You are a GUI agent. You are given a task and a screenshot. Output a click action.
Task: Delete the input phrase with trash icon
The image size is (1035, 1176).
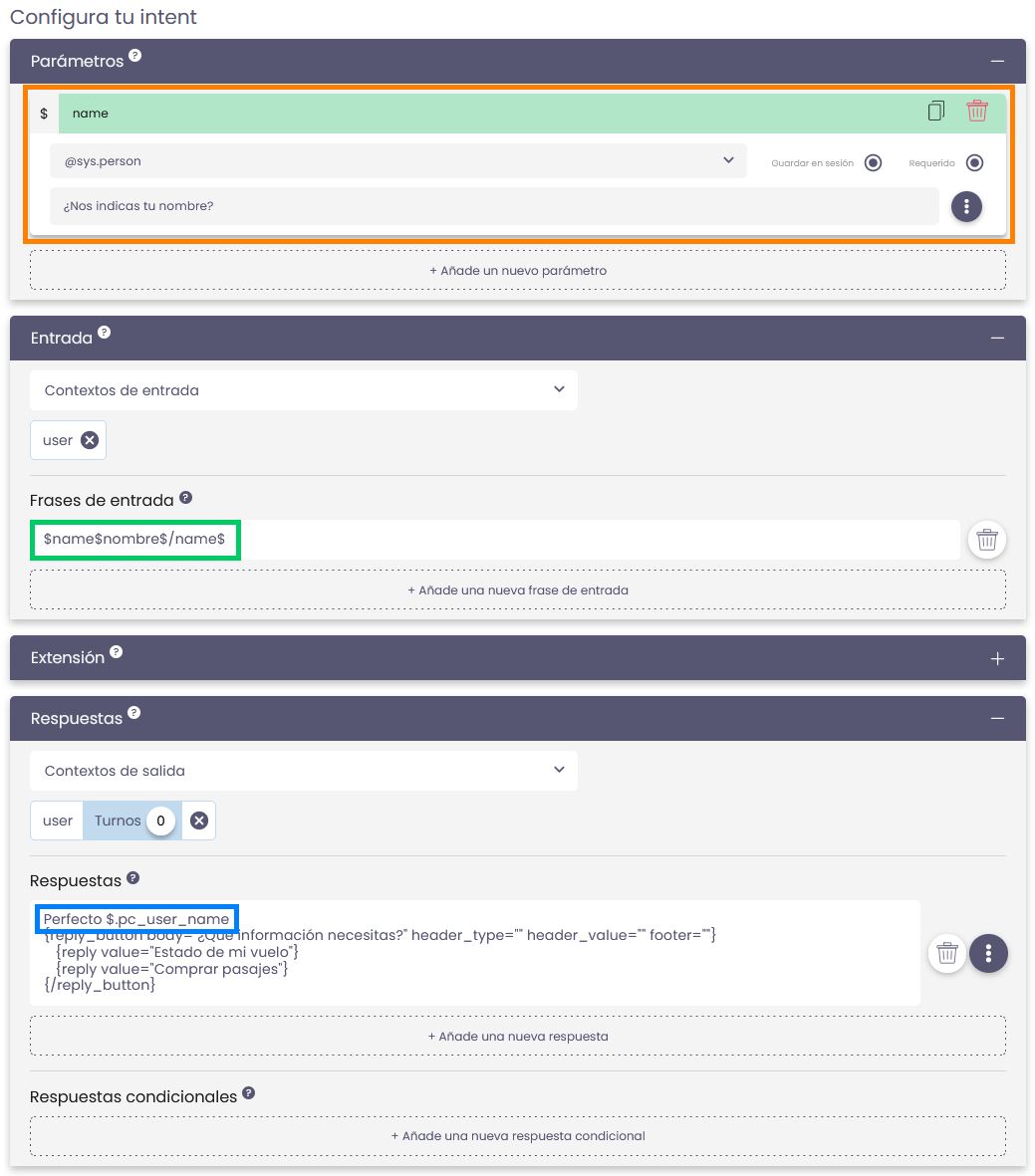(x=986, y=540)
